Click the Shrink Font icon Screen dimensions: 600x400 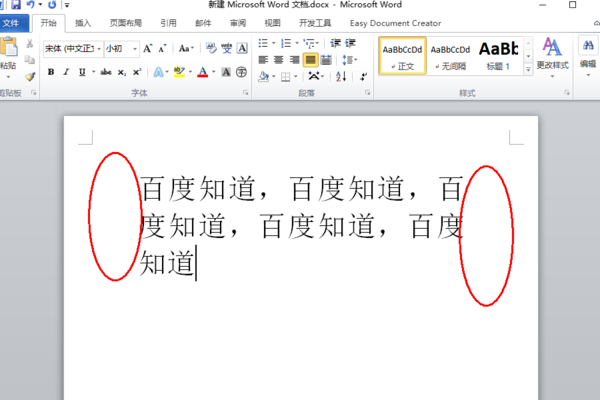(162, 49)
